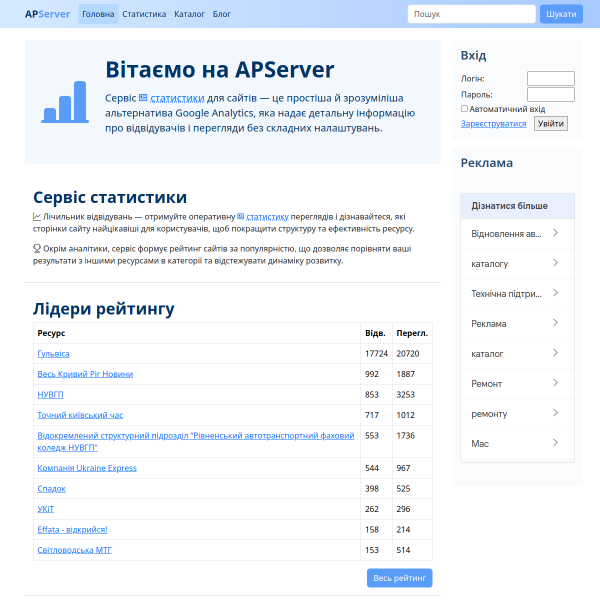Click the bar chart hero icon
This screenshot has width=600, height=600.
click(65, 102)
